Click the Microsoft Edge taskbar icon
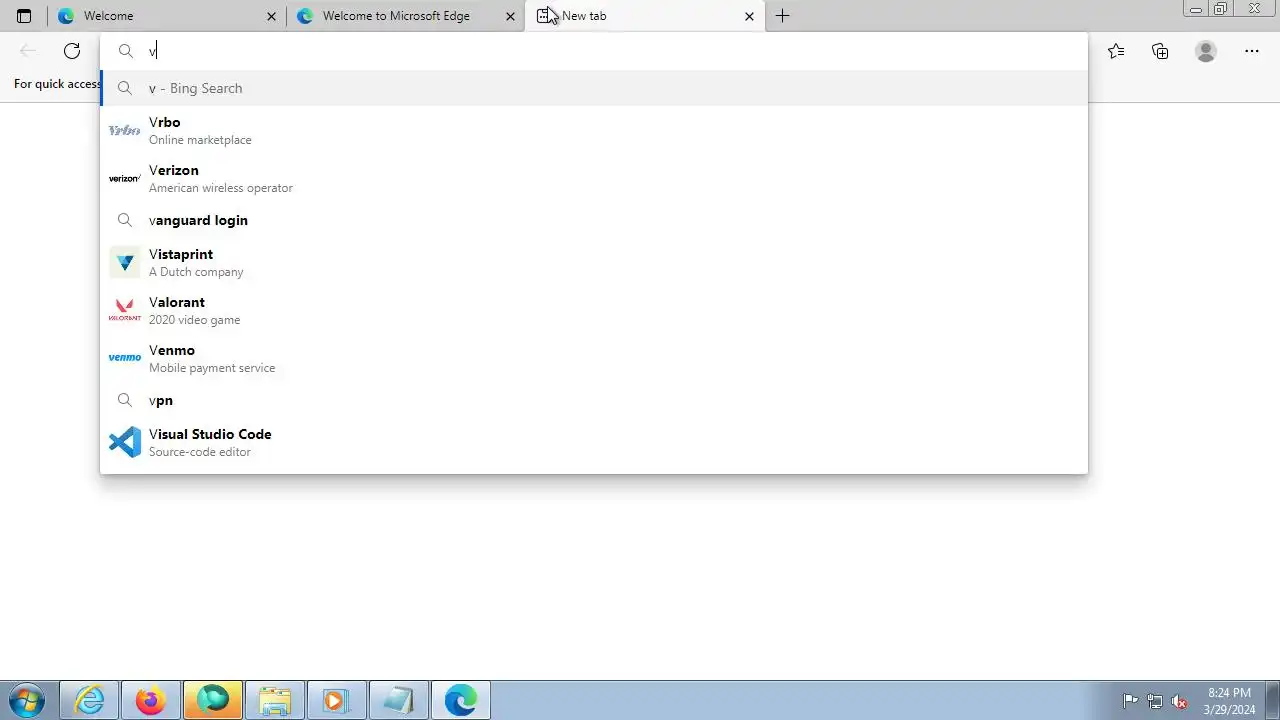 [x=460, y=701]
